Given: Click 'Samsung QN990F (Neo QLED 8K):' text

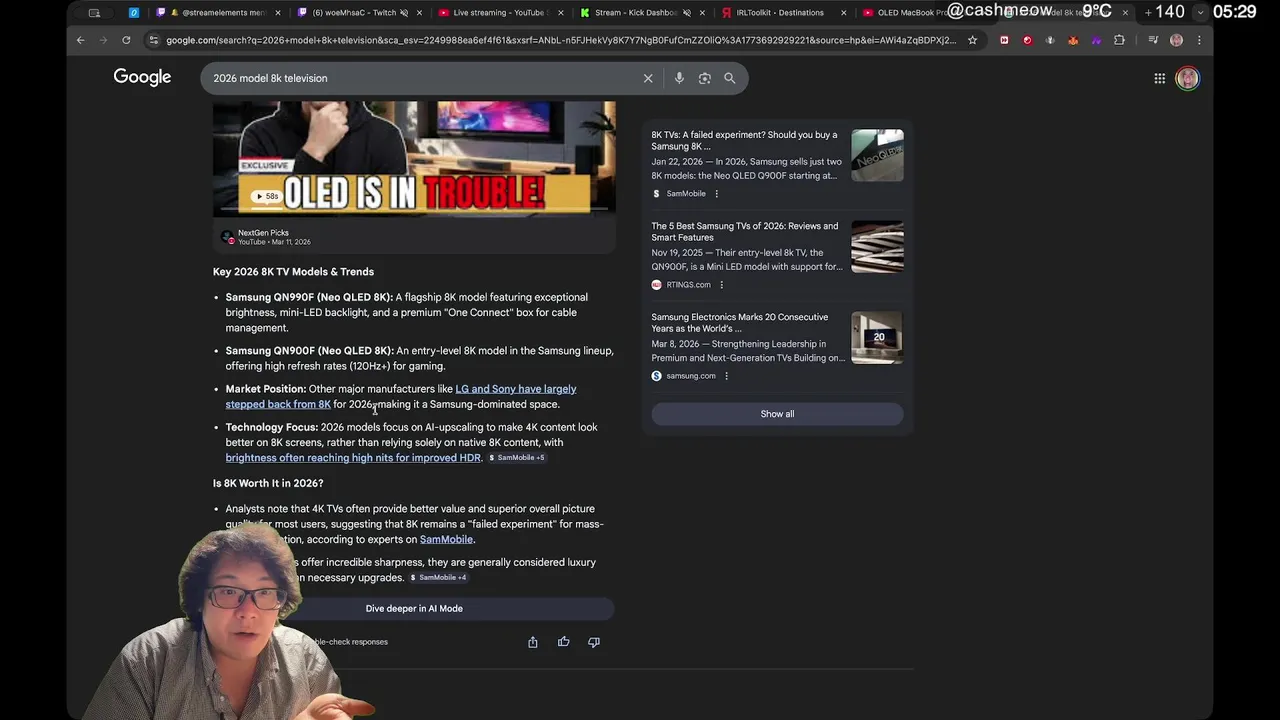Looking at the screenshot, I should 309,297.
